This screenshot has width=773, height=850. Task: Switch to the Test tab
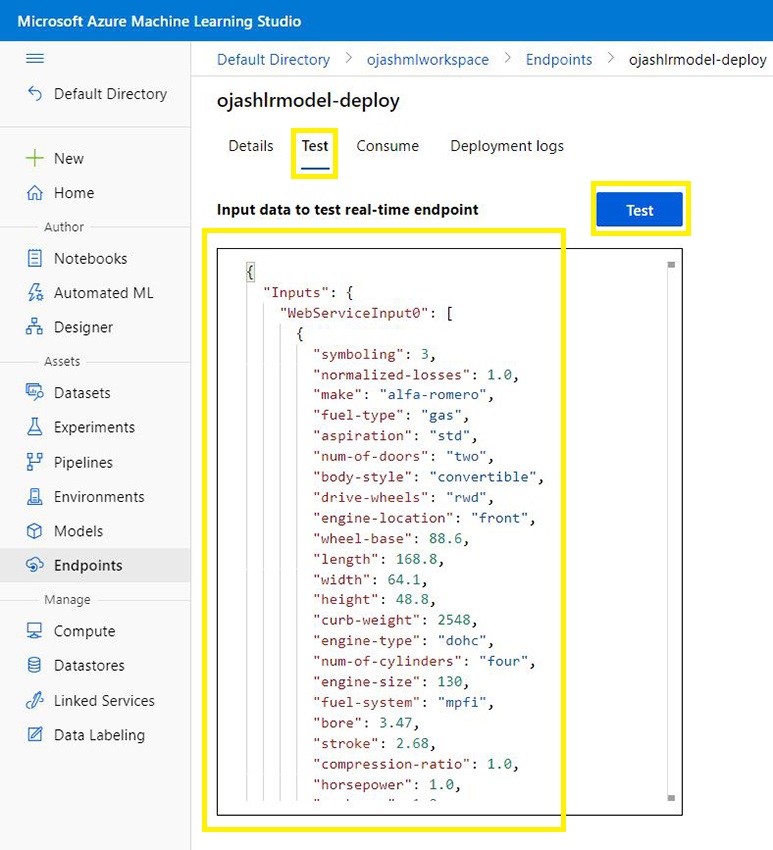click(x=315, y=146)
